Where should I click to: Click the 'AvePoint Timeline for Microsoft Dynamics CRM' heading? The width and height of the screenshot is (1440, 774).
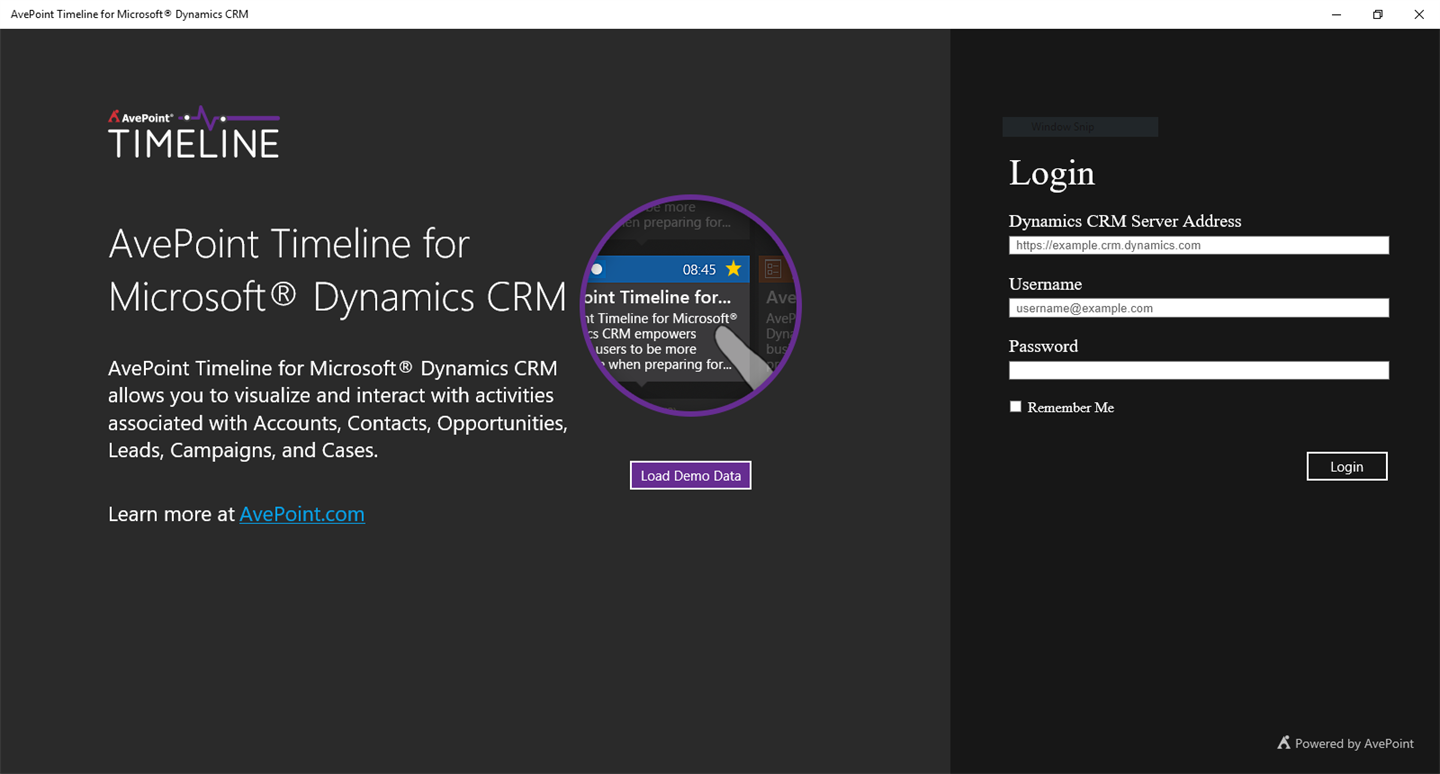point(338,270)
